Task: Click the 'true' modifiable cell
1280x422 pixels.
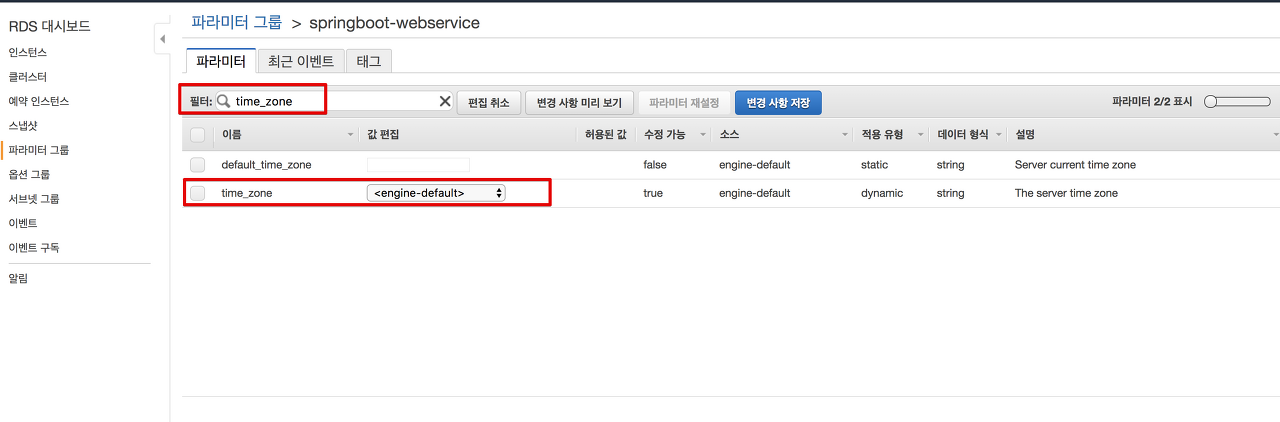Action: pos(653,193)
